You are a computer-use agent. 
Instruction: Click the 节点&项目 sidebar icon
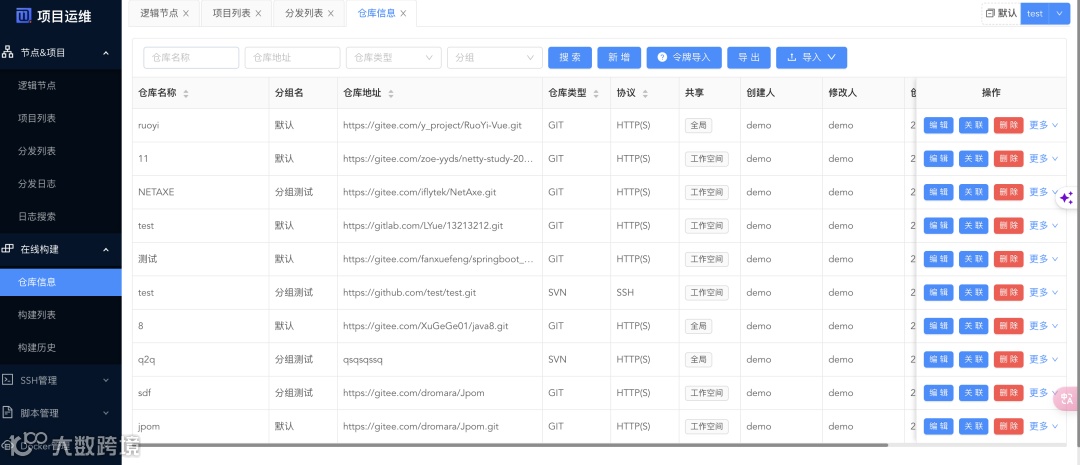click(8, 52)
